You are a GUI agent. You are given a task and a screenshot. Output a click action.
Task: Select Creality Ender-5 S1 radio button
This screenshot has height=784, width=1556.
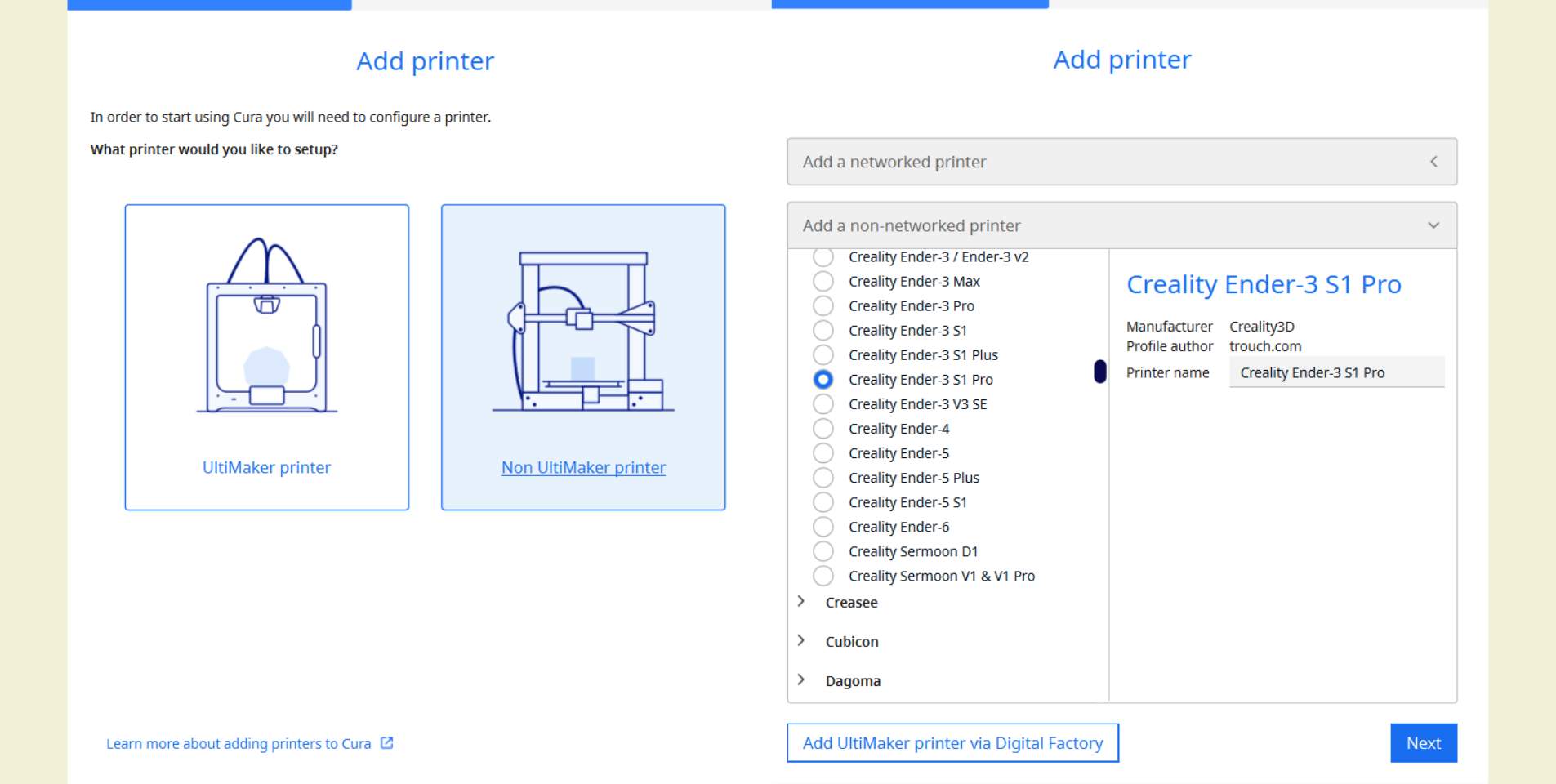[x=823, y=502]
